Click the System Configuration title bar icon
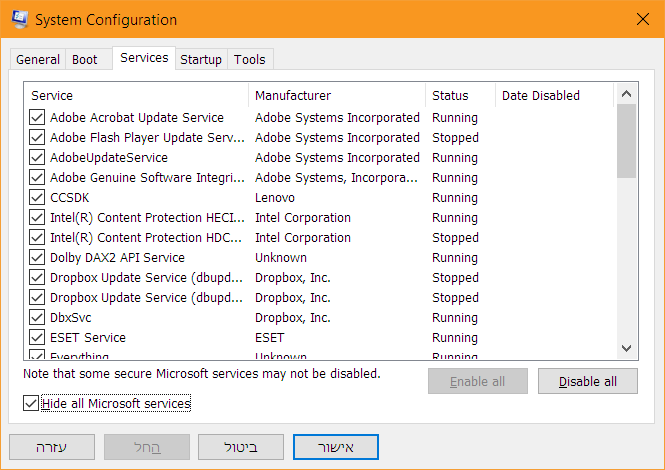Screen dimensions: 665x470 (19, 19)
